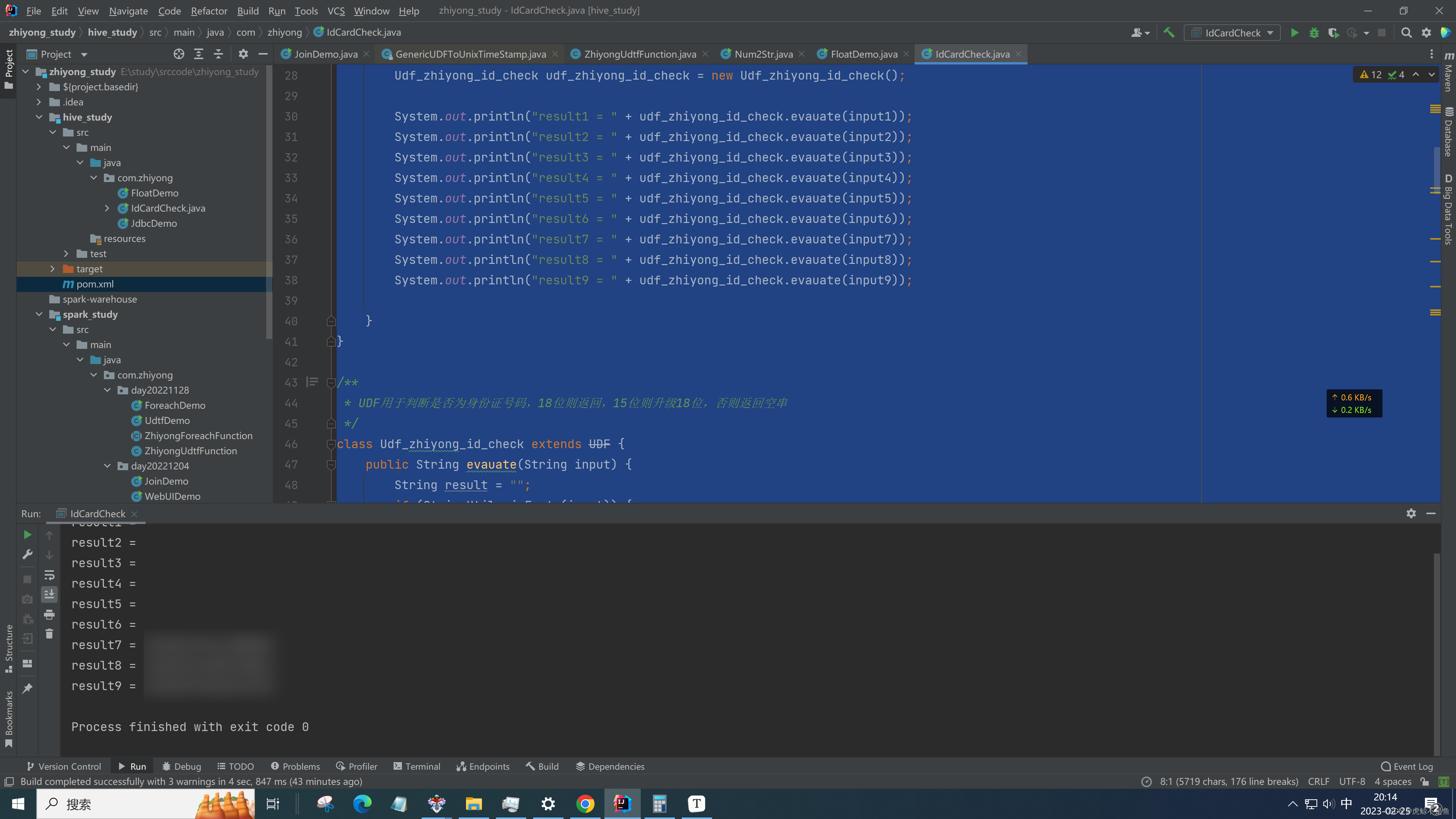Switch to JoinDemo.java editor tab
This screenshot has height=819, width=1456.
(x=326, y=54)
